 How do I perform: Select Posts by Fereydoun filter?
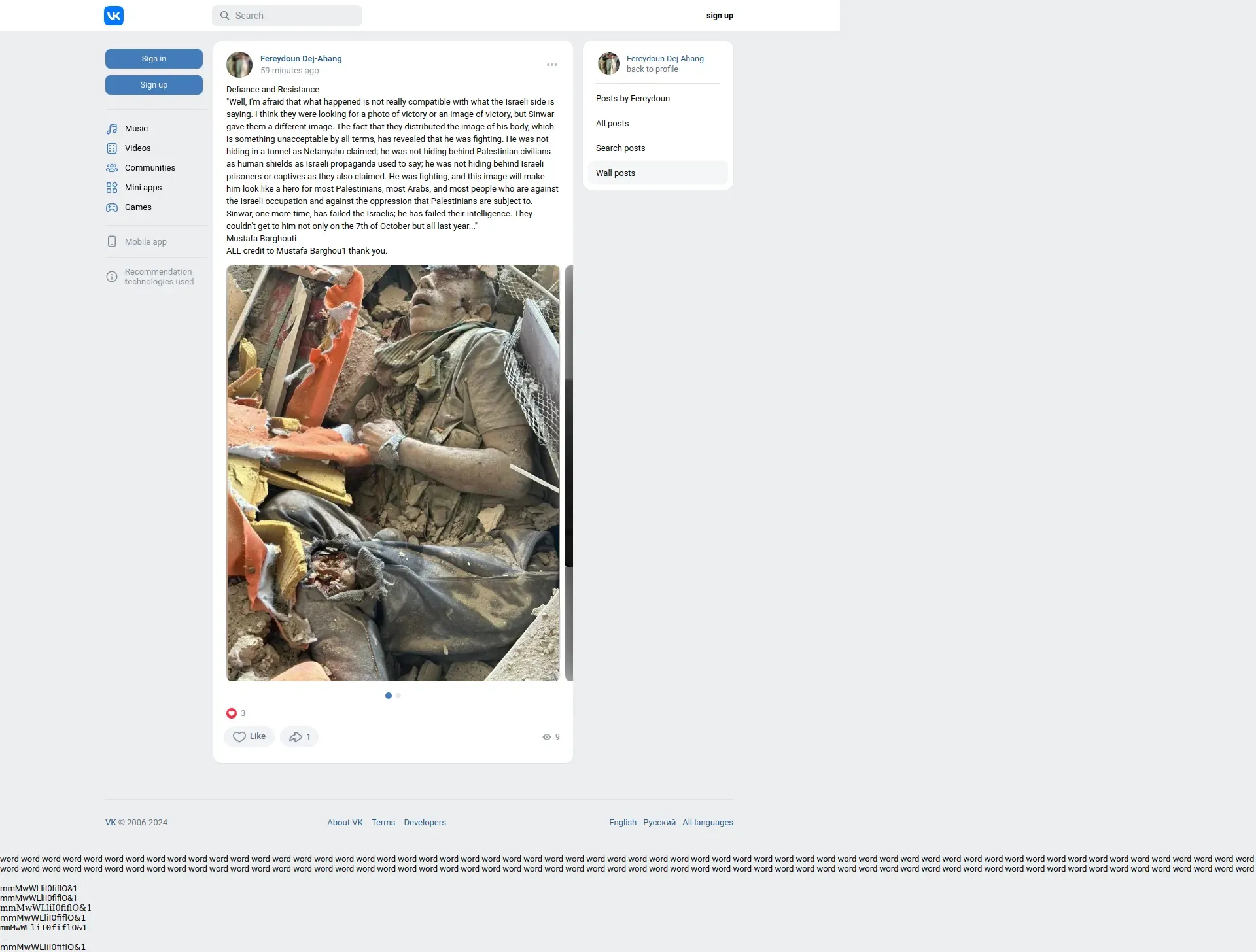(633, 99)
